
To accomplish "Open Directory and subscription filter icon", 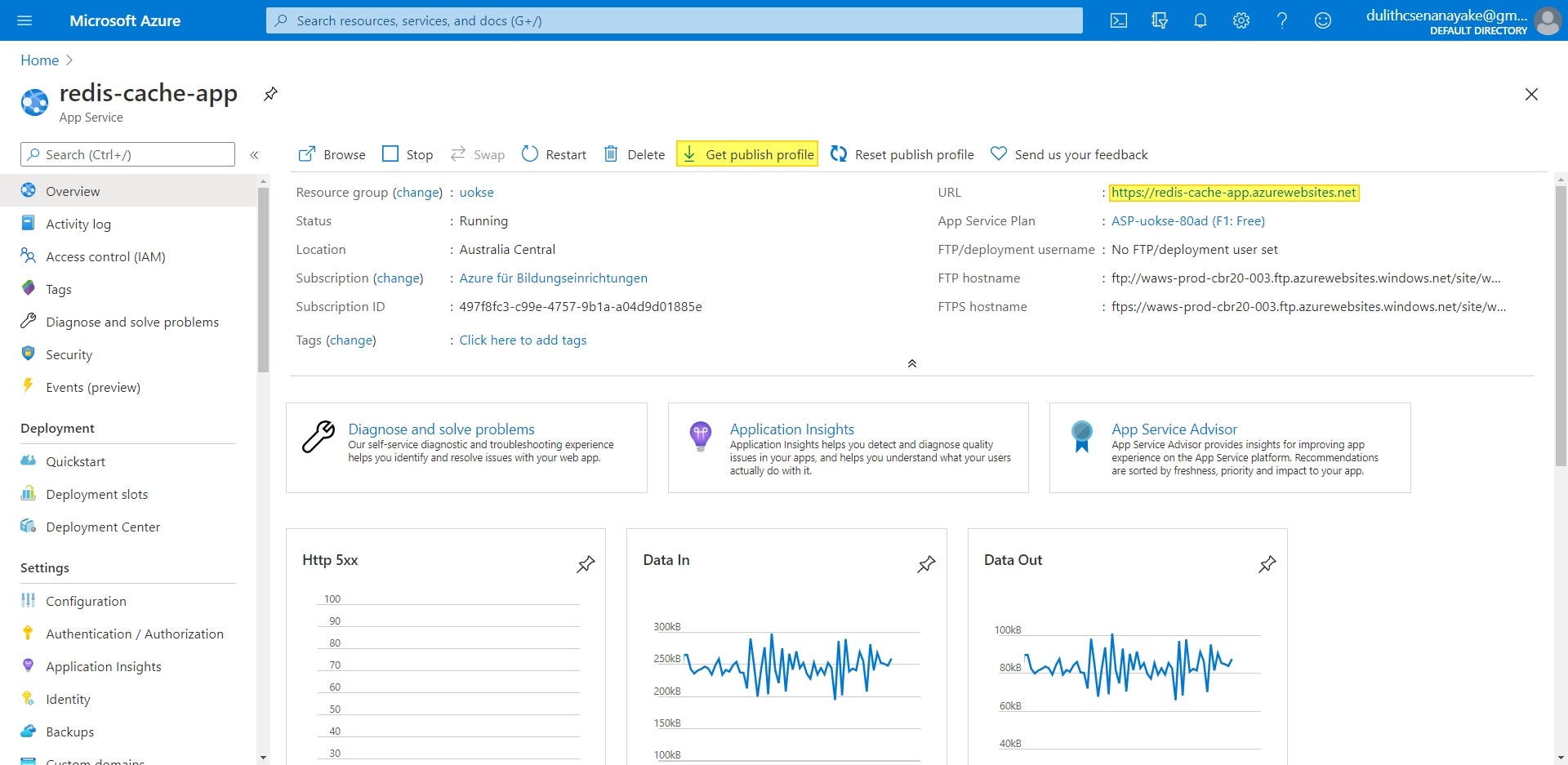I will (x=1160, y=20).
